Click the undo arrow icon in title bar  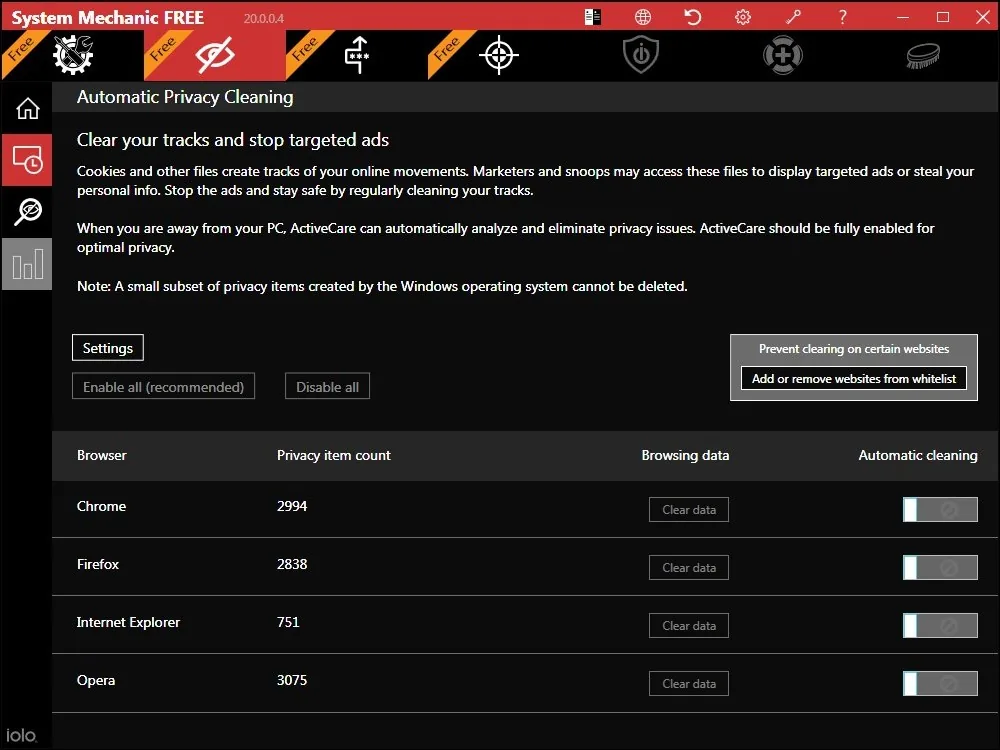(693, 17)
